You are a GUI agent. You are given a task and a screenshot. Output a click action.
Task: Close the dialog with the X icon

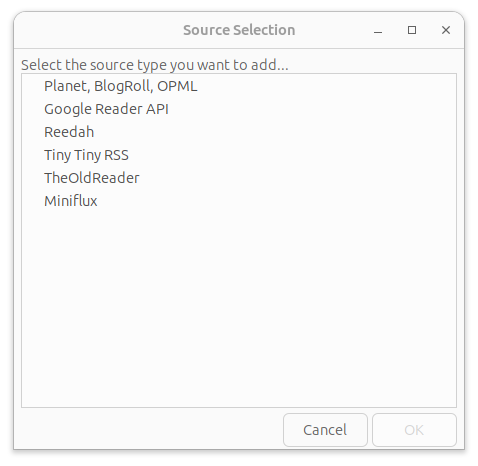point(446,30)
